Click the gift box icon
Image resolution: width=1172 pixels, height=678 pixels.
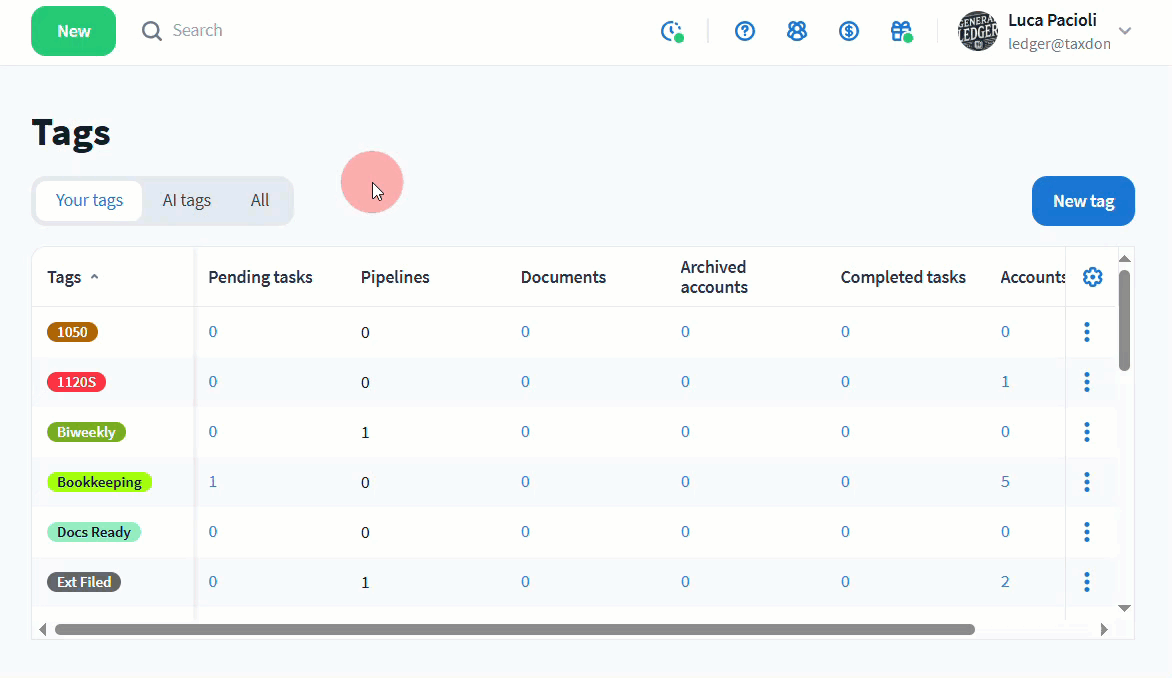click(x=900, y=31)
